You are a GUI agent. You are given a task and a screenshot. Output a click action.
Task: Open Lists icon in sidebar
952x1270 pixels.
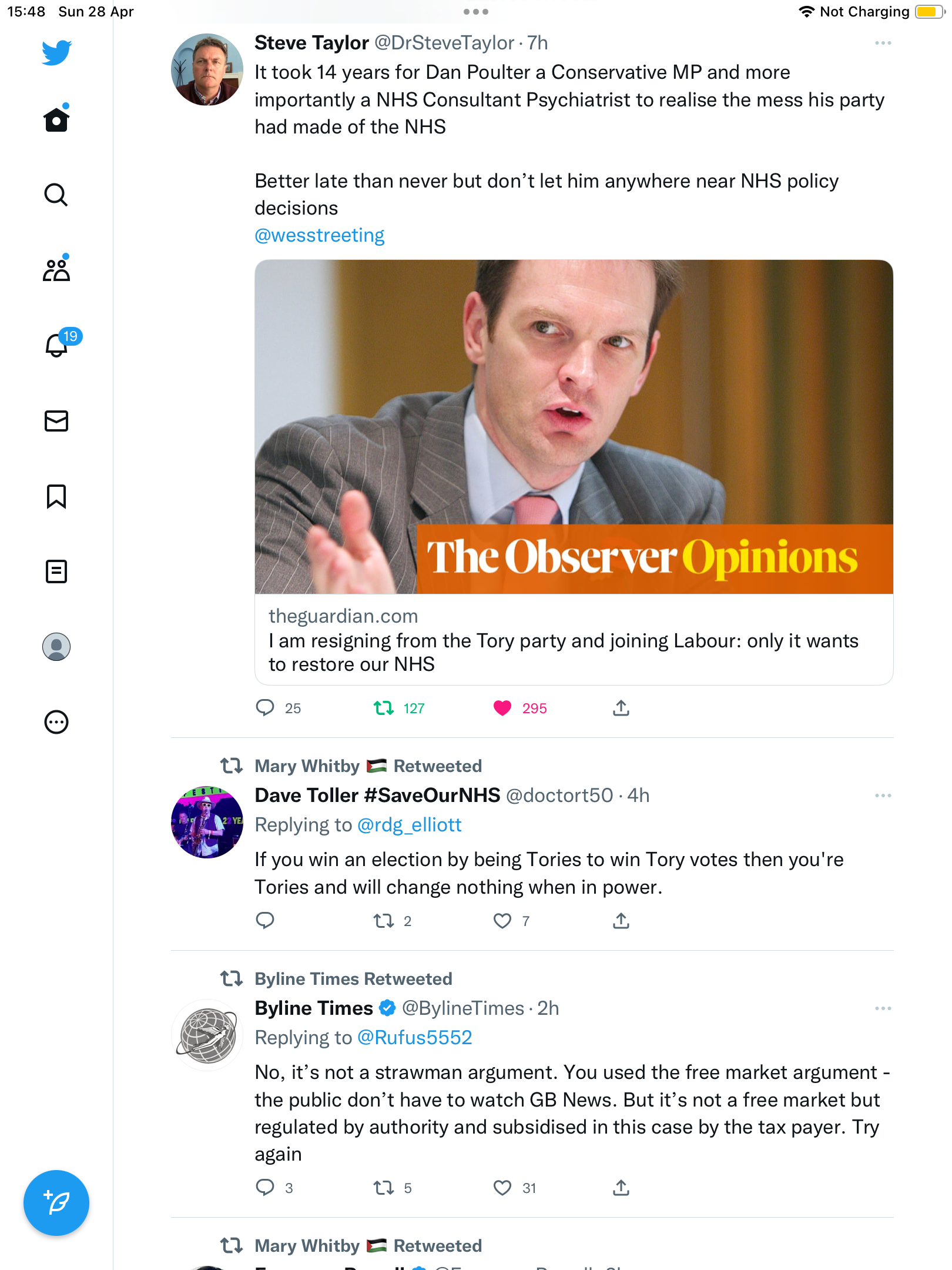pyautogui.click(x=56, y=571)
